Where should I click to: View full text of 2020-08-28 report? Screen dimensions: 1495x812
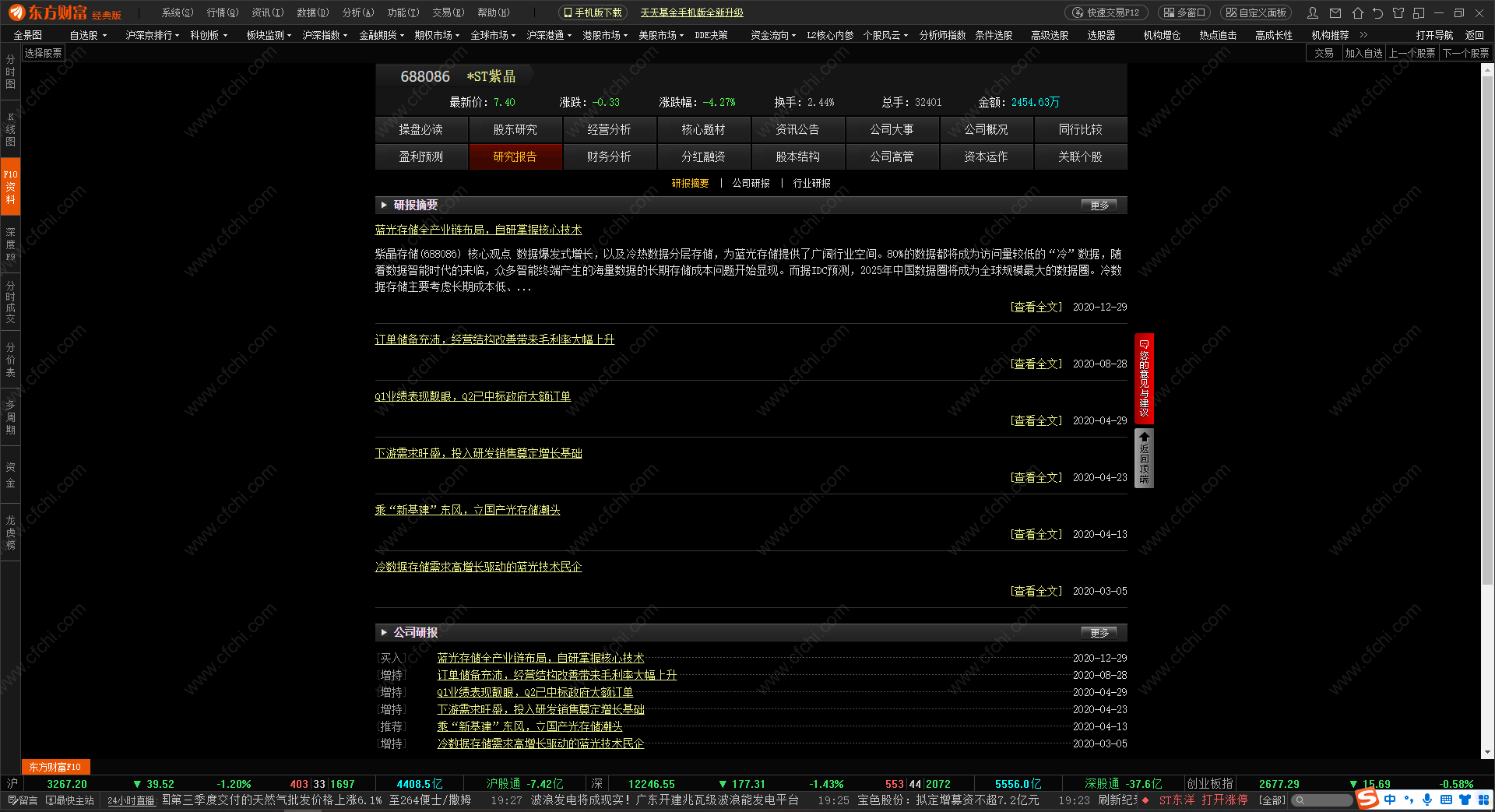tap(1036, 364)
